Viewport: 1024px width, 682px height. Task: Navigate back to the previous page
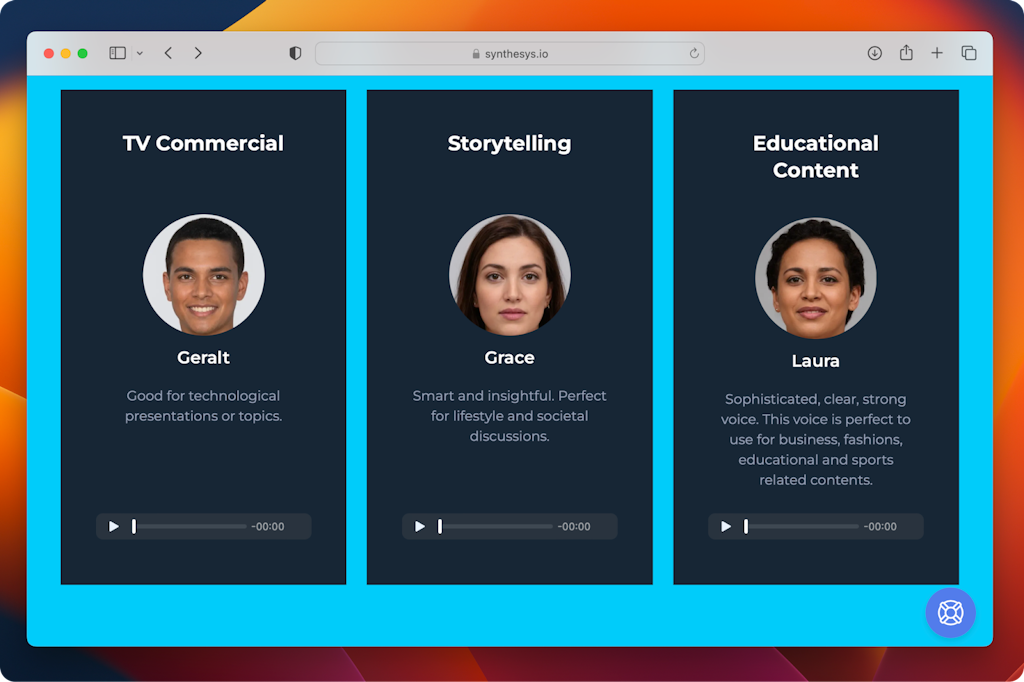pyautogui.click(x=167, y=53)
